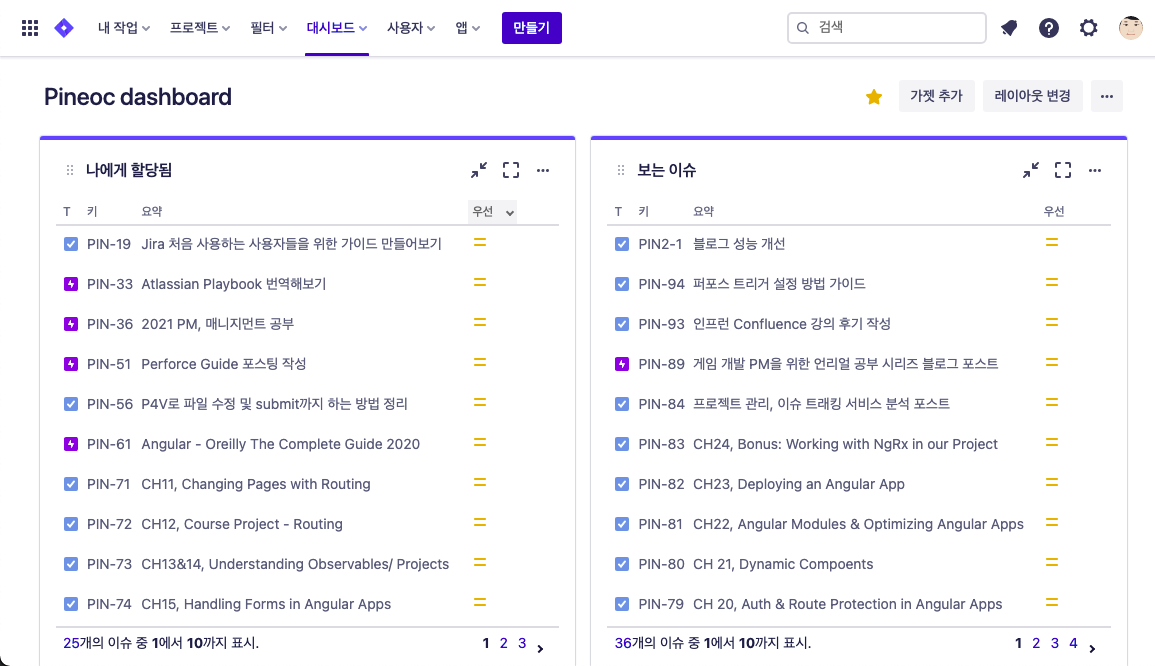Viewport: 1155px width, 666px height.
Task: Expand the 사용자 menu
Action: pos(411,28)
